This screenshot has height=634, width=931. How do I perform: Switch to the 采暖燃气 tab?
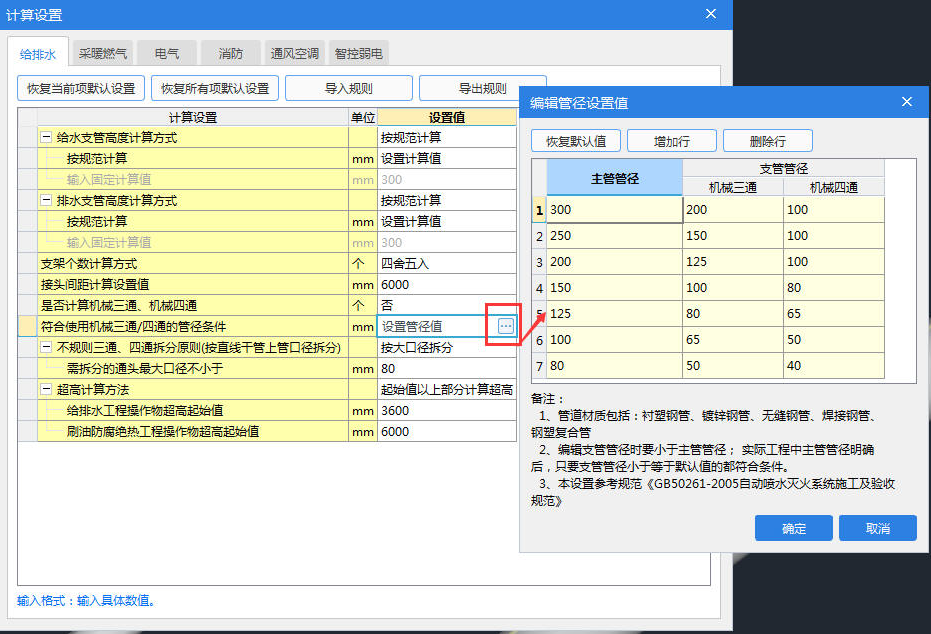point(103,54)
